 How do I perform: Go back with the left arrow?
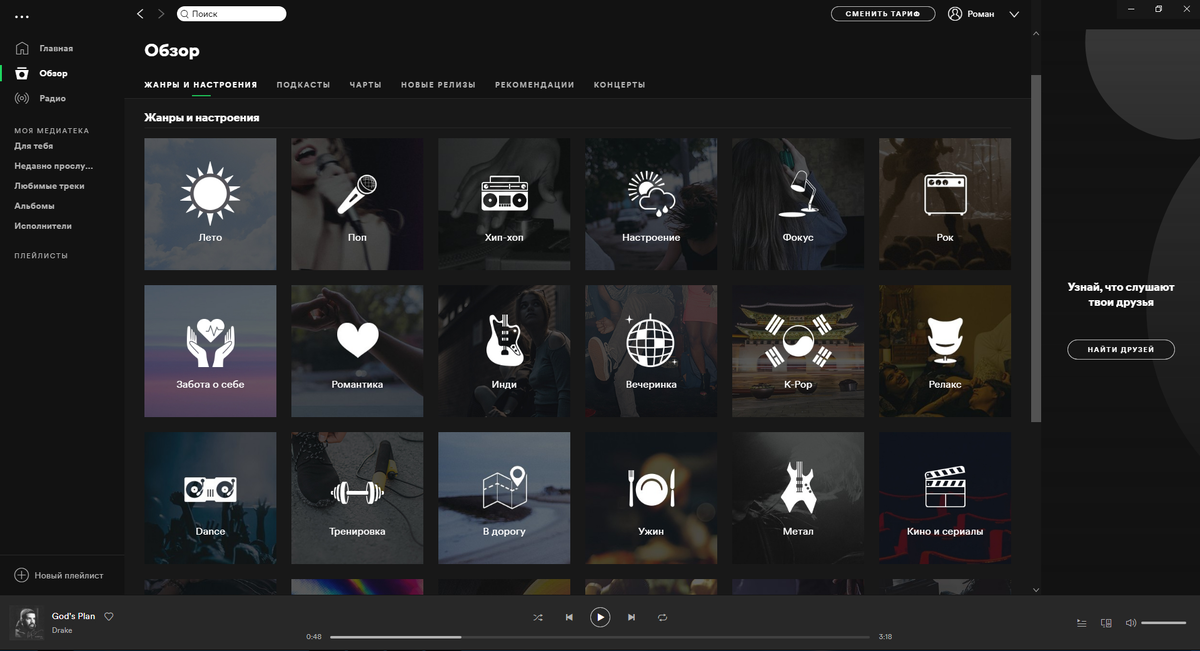tap(140, 14)
